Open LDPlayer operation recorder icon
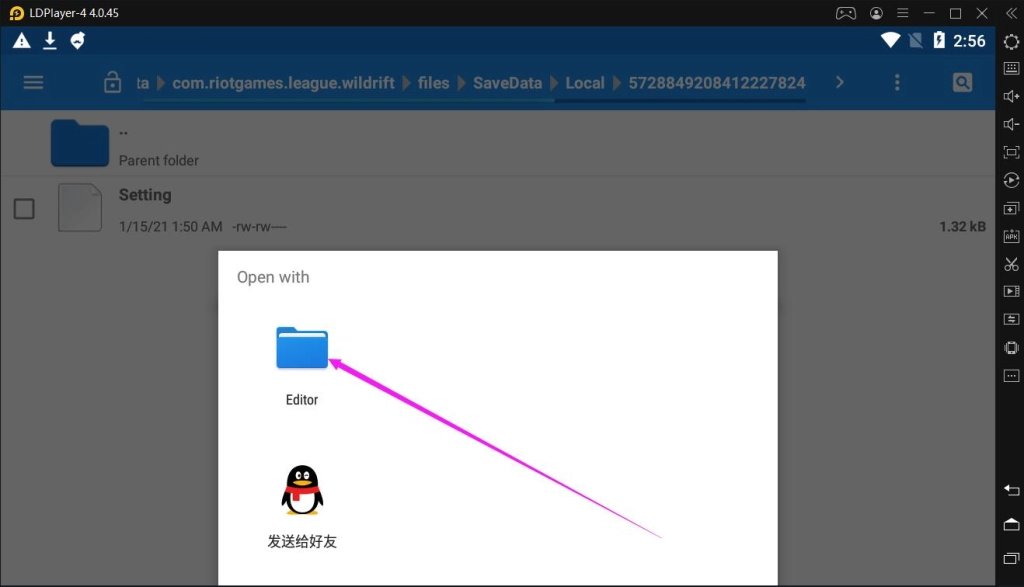The image size is (1024, 587). [x=1011, y=180]
